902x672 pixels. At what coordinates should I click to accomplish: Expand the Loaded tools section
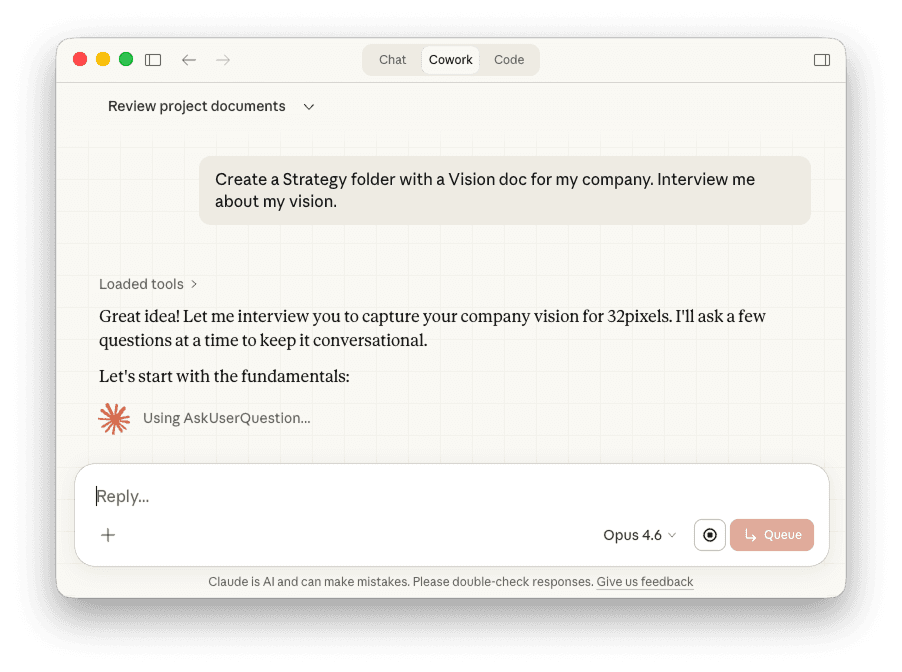click(x=148, y=284)
